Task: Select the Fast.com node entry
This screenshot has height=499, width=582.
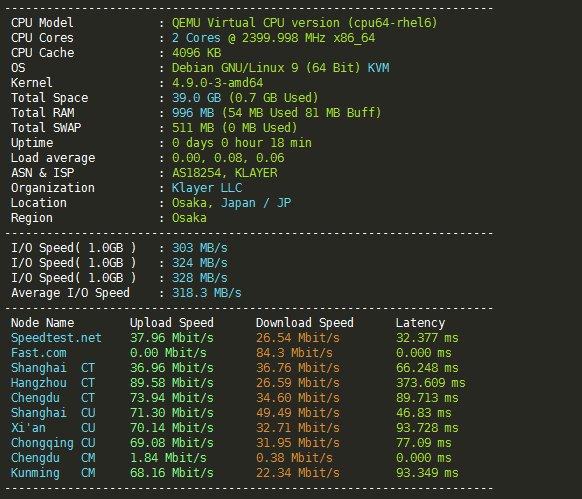Action: [39, 353]
